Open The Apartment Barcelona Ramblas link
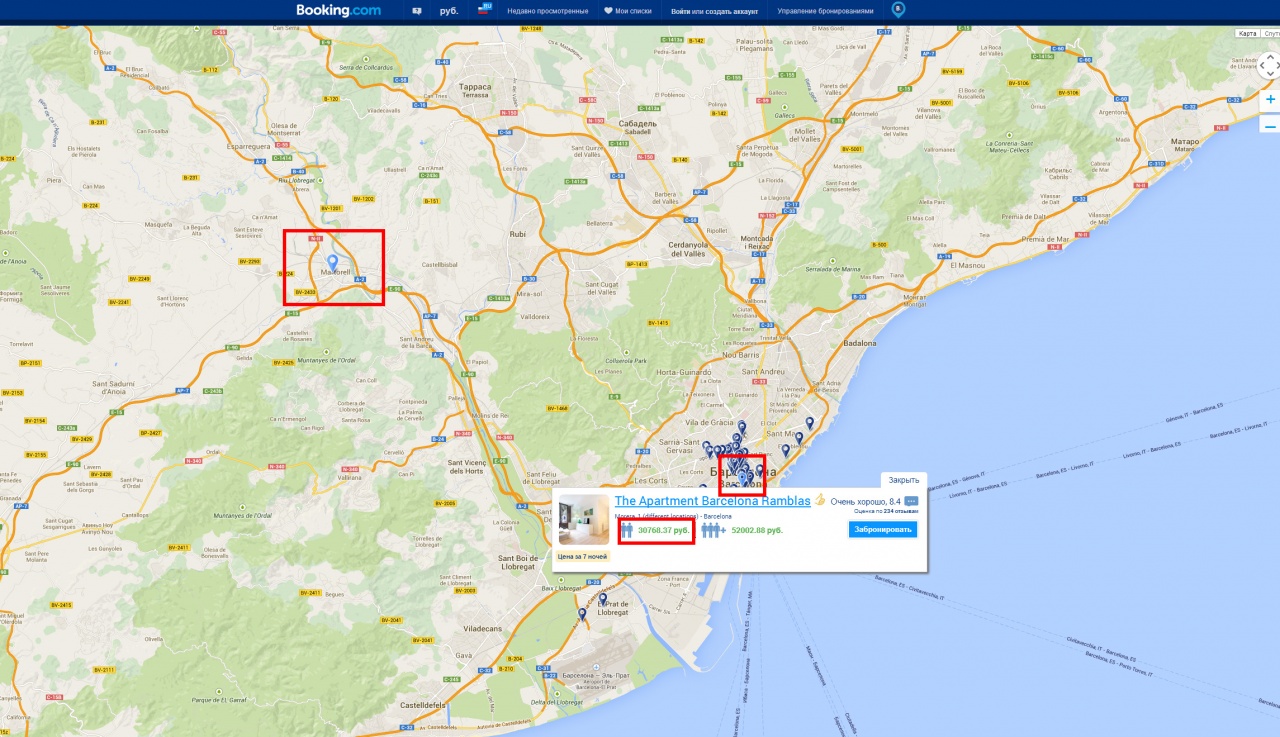The width and height of the screenshot is (1280, 737). point(712,500)
